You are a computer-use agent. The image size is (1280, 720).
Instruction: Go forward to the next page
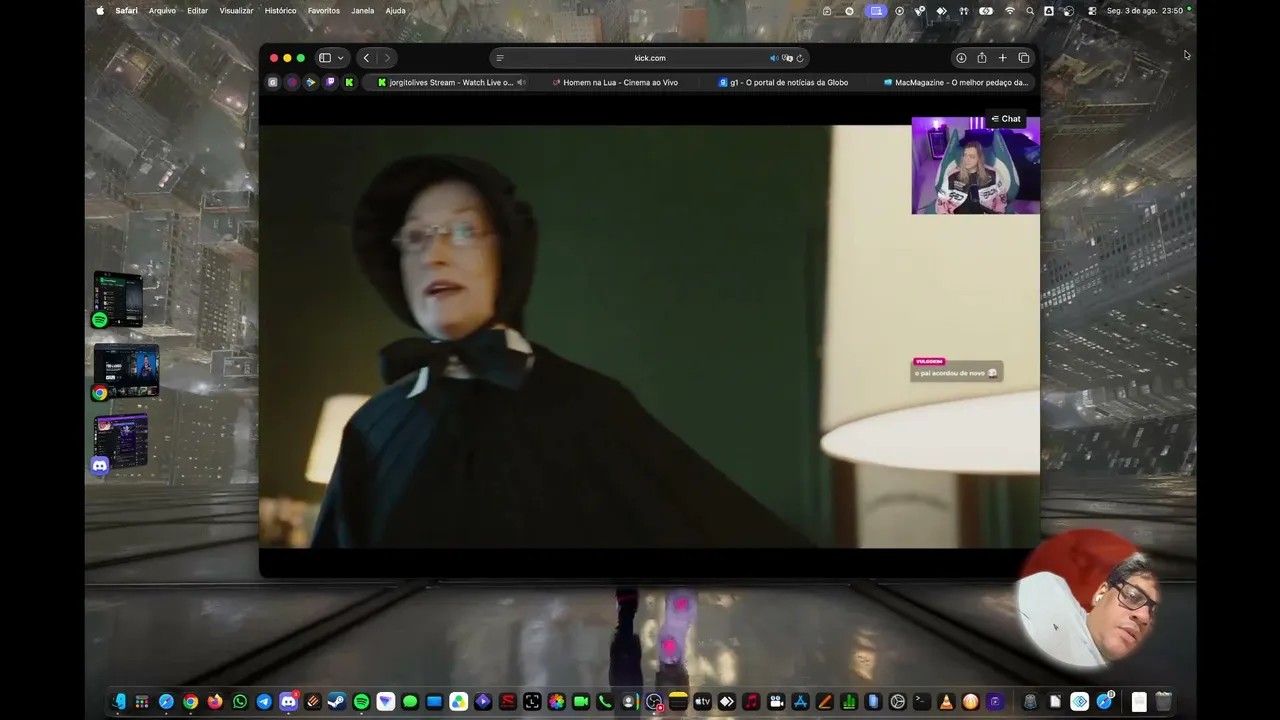[x=387, y=58]
